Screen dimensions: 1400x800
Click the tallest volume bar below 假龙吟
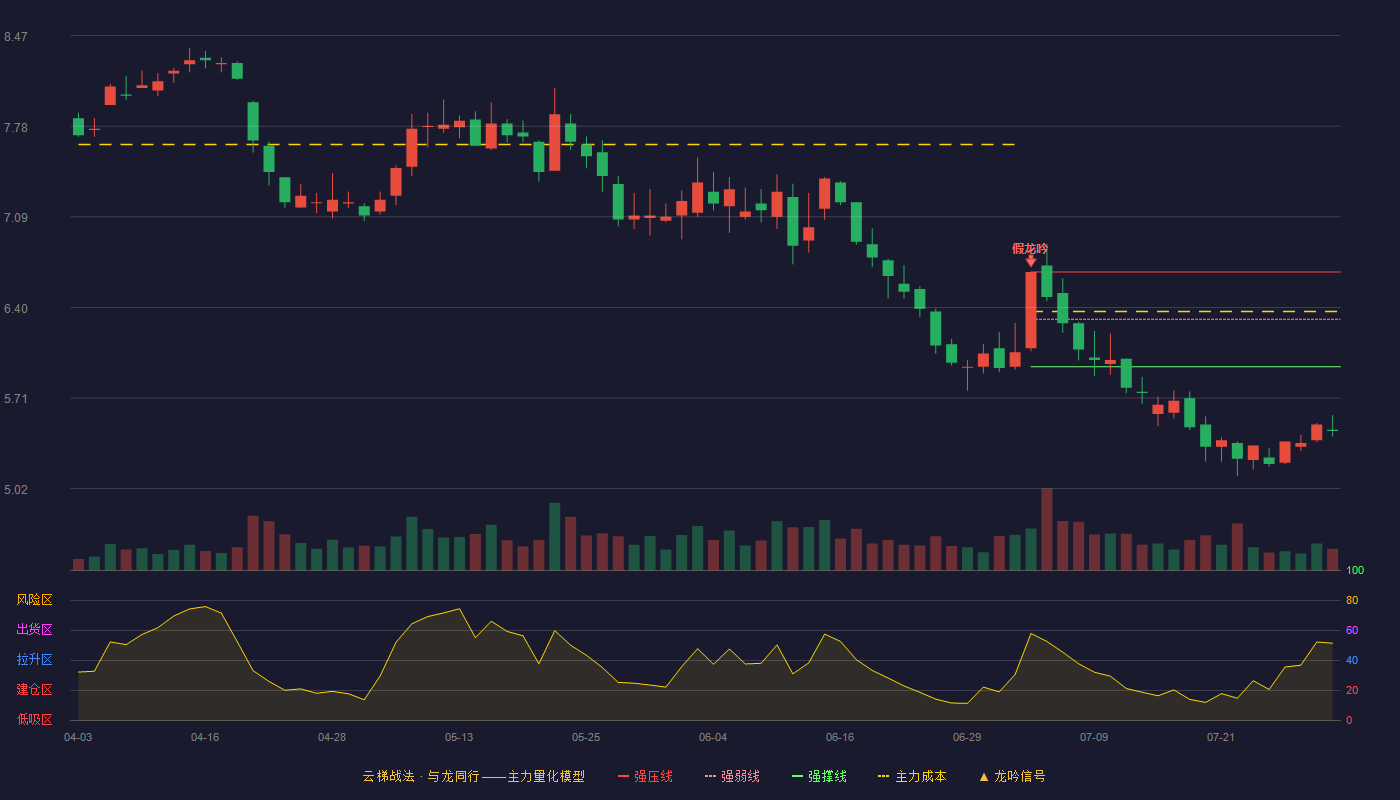point(1047,529)
